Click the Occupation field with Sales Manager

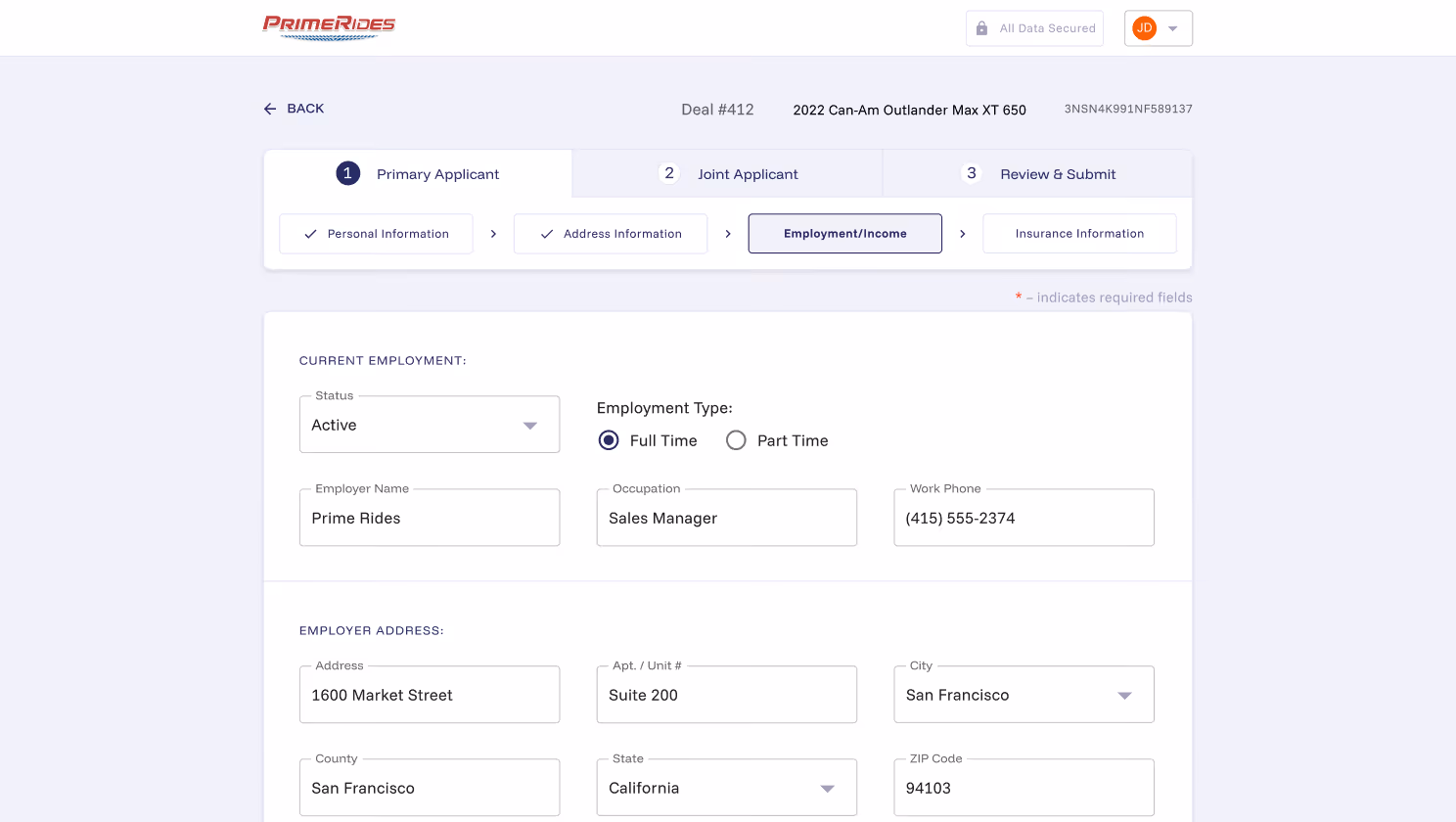pos(727,518)
